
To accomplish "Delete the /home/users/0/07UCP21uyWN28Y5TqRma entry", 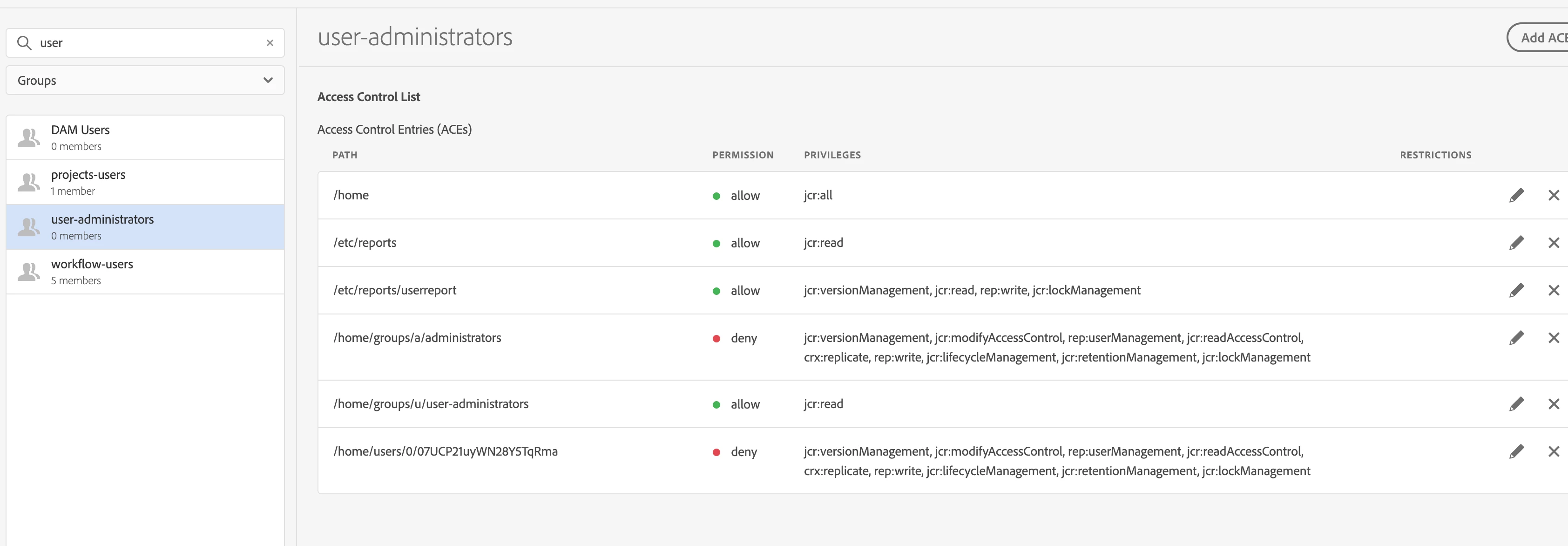I will [x=1554, y=451].
